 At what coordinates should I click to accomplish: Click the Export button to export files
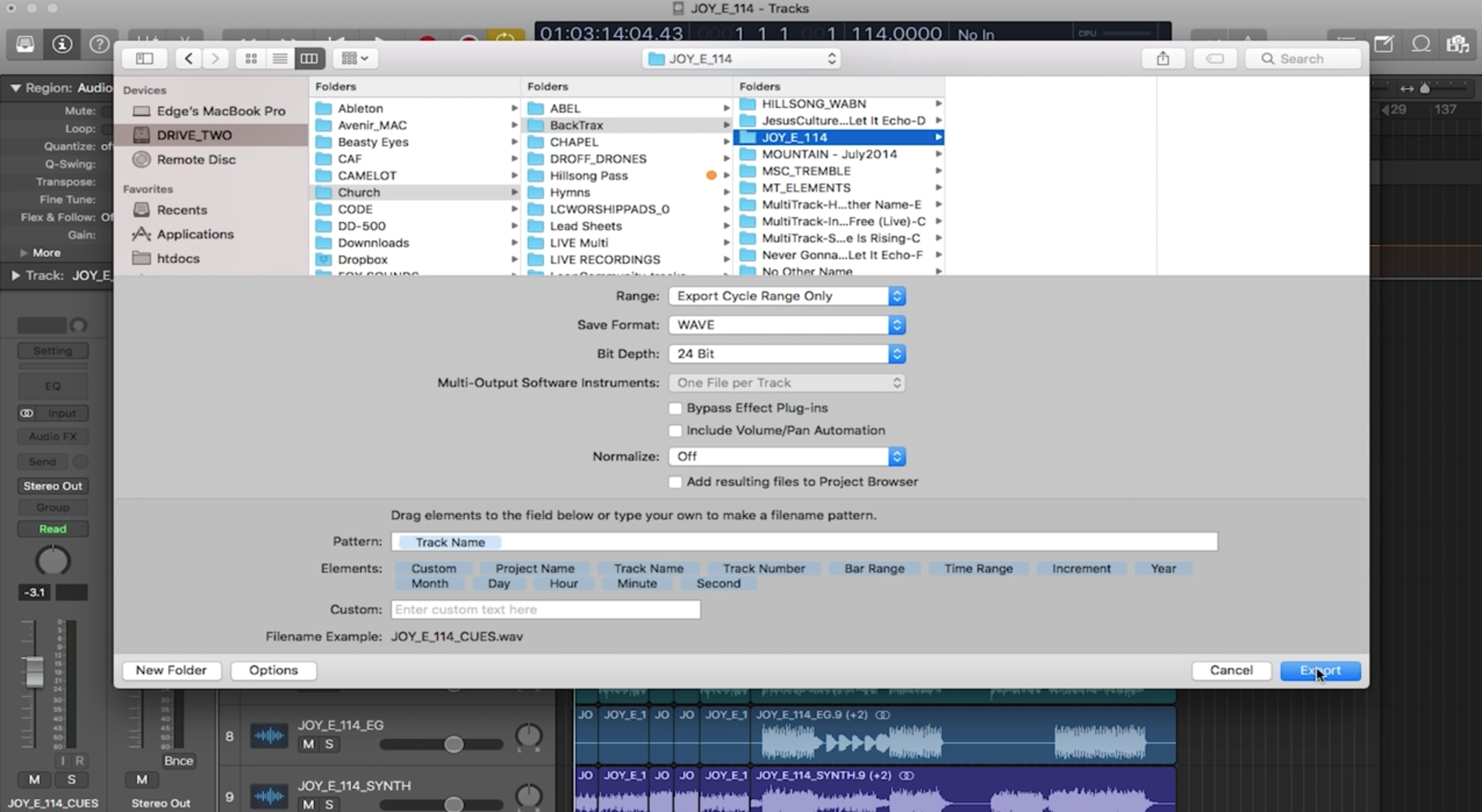(x=1320, y=670)
